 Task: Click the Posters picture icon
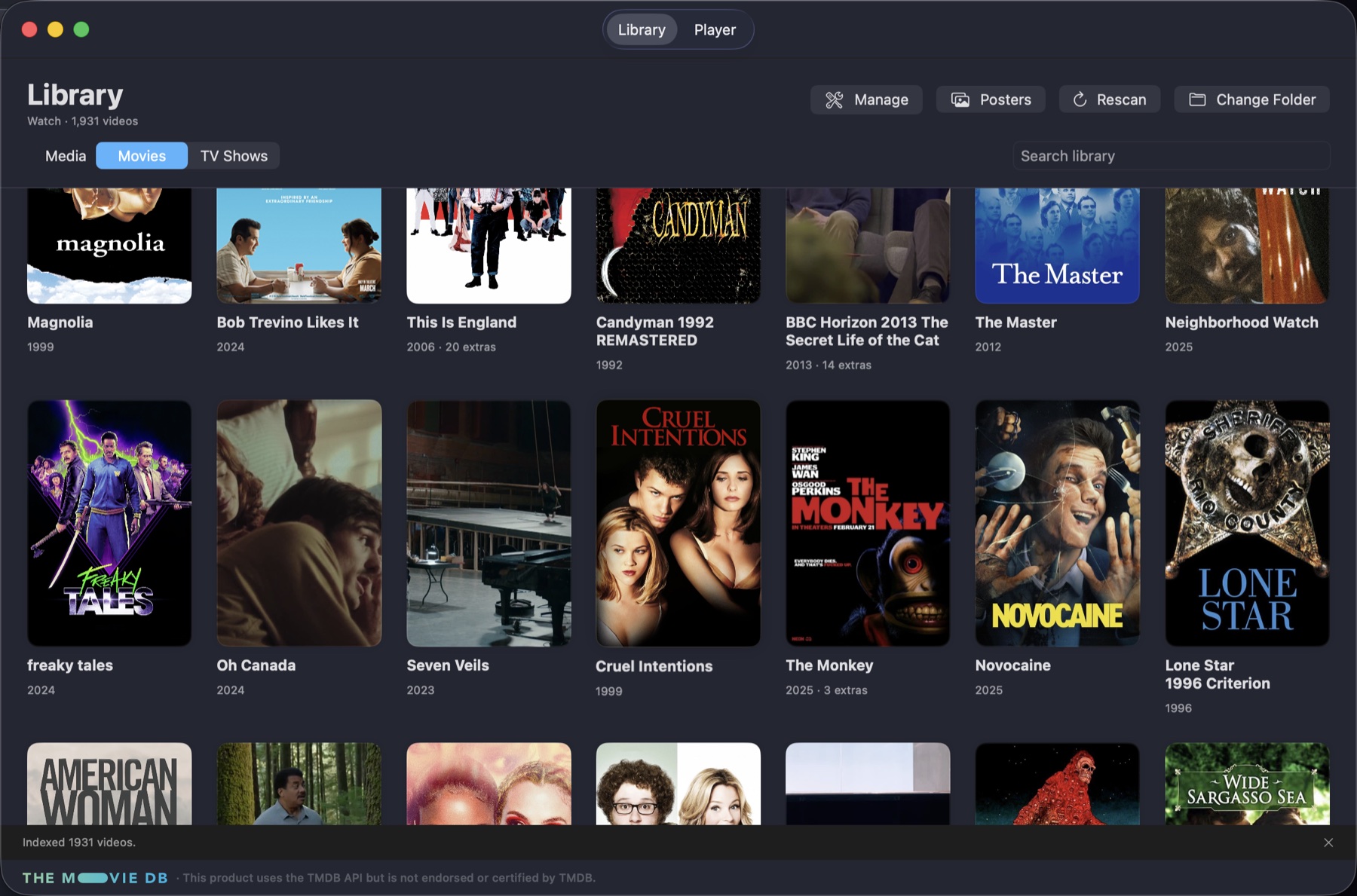(960, 99)
